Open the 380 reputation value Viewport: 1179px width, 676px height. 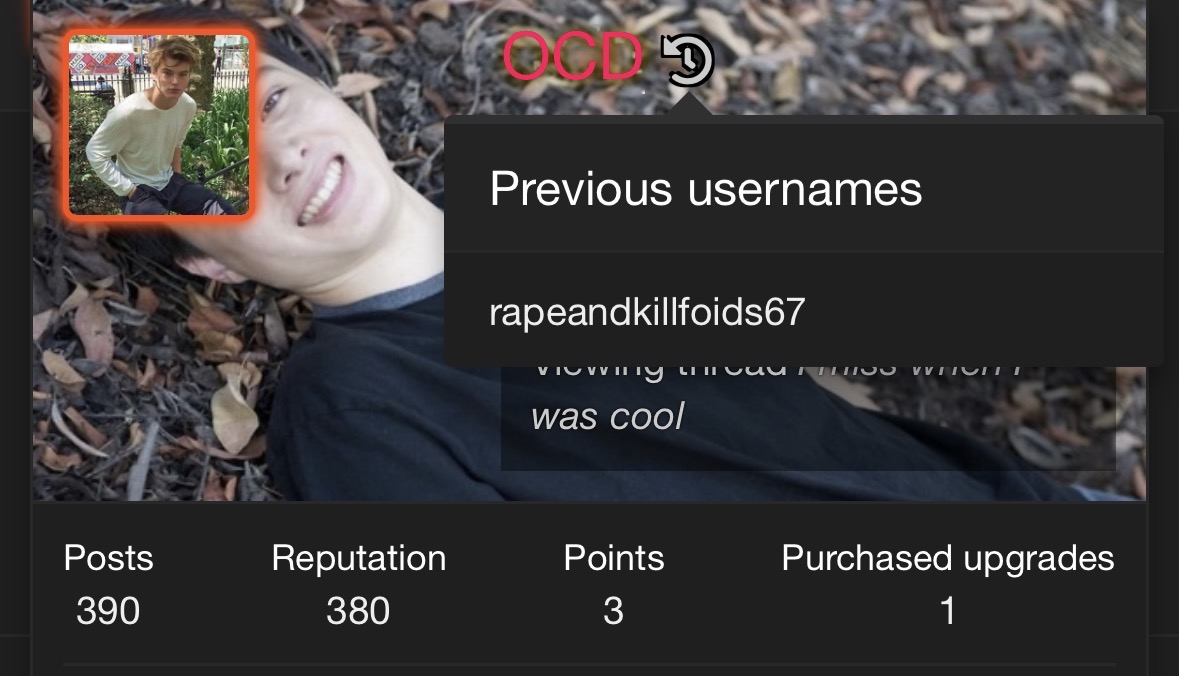point(358,611)
